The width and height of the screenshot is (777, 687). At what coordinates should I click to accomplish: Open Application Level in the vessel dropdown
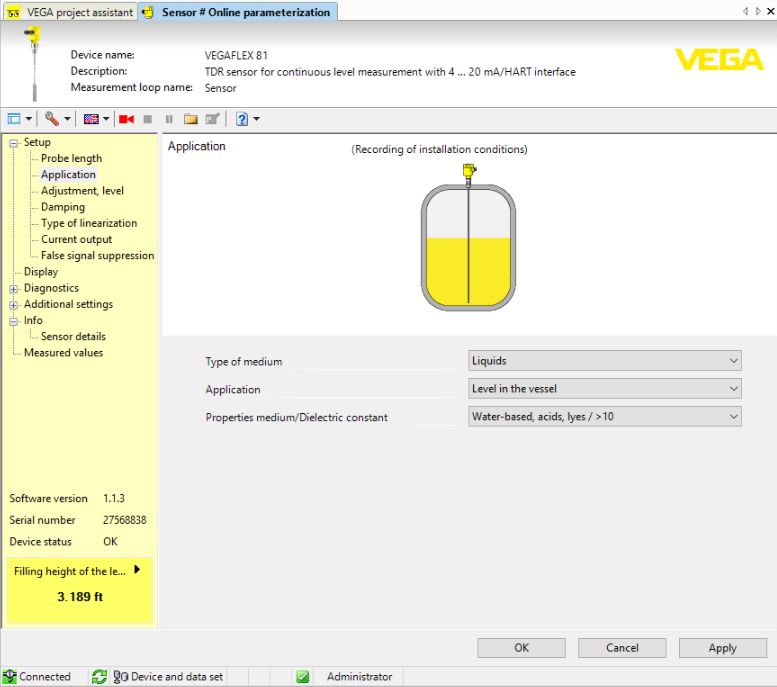click(605, 389)
